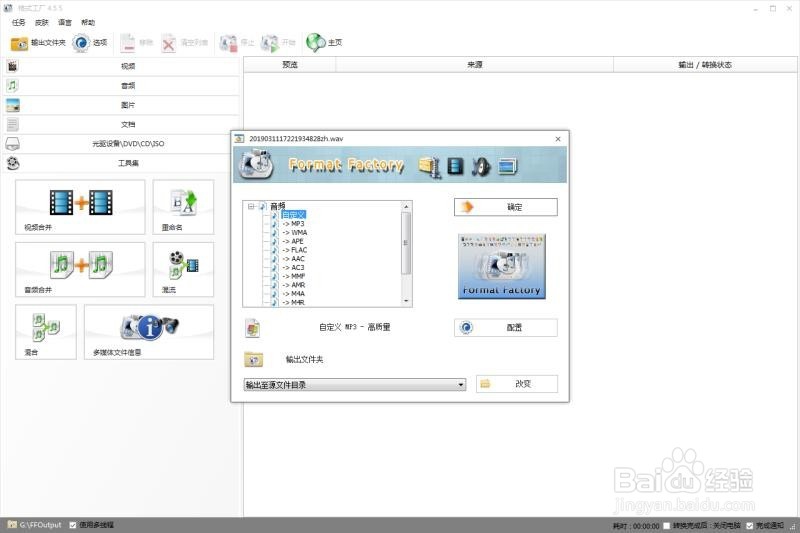Image resolution: width=800 pixels, height=533 pixels.
Task: Click the 移除 remove toolbar icon
Action: 128,43
